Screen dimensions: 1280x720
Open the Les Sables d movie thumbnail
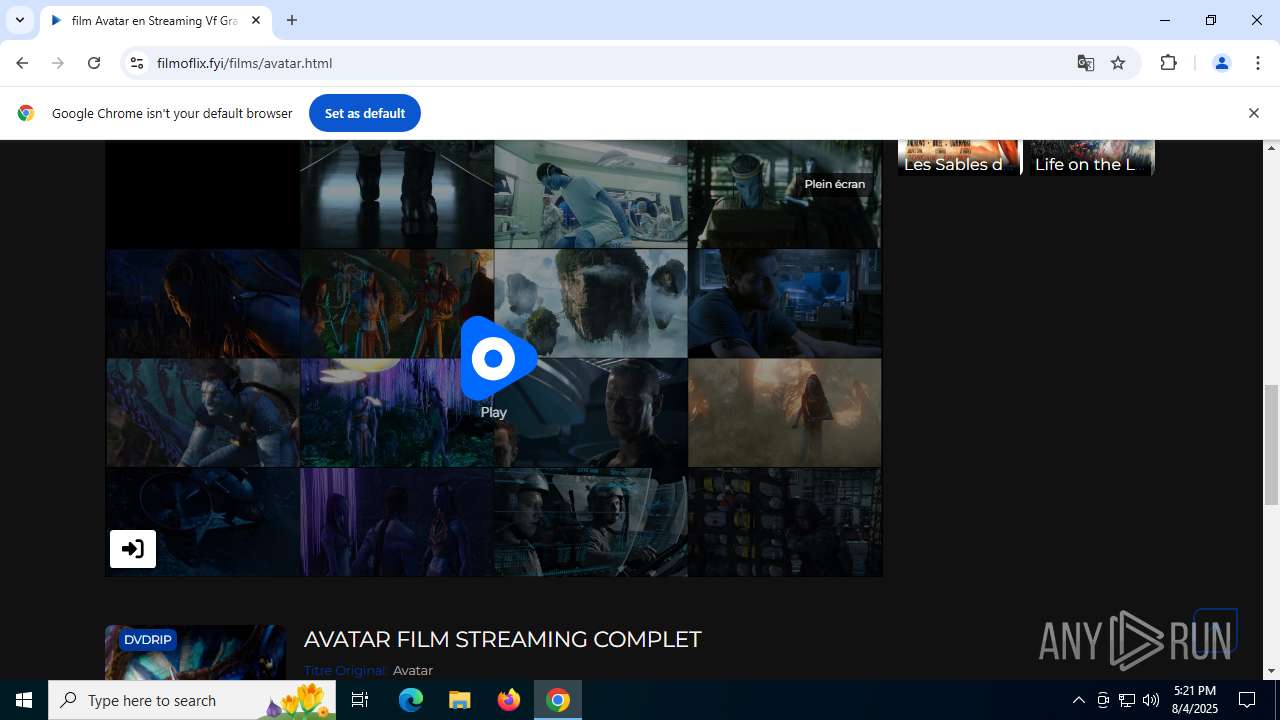958,158
